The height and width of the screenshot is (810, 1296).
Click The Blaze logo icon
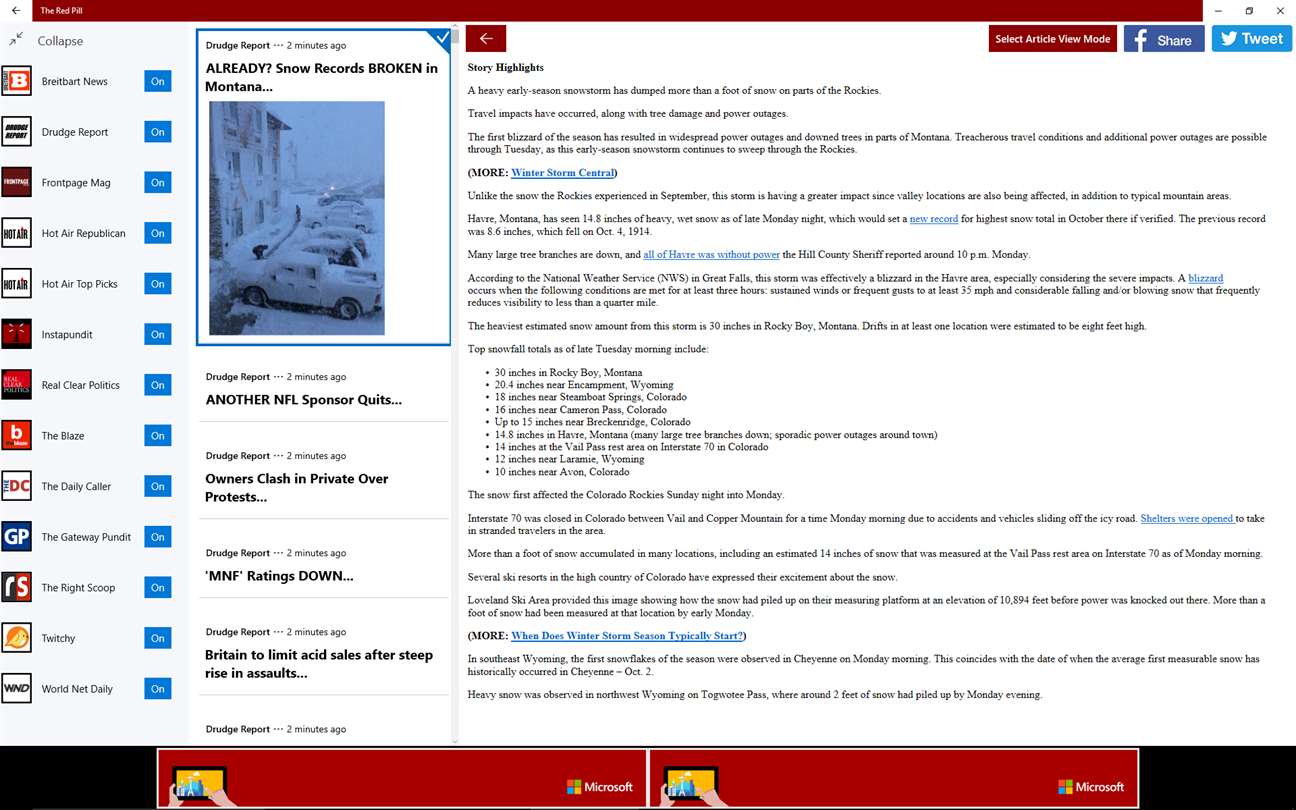point(16,436)
